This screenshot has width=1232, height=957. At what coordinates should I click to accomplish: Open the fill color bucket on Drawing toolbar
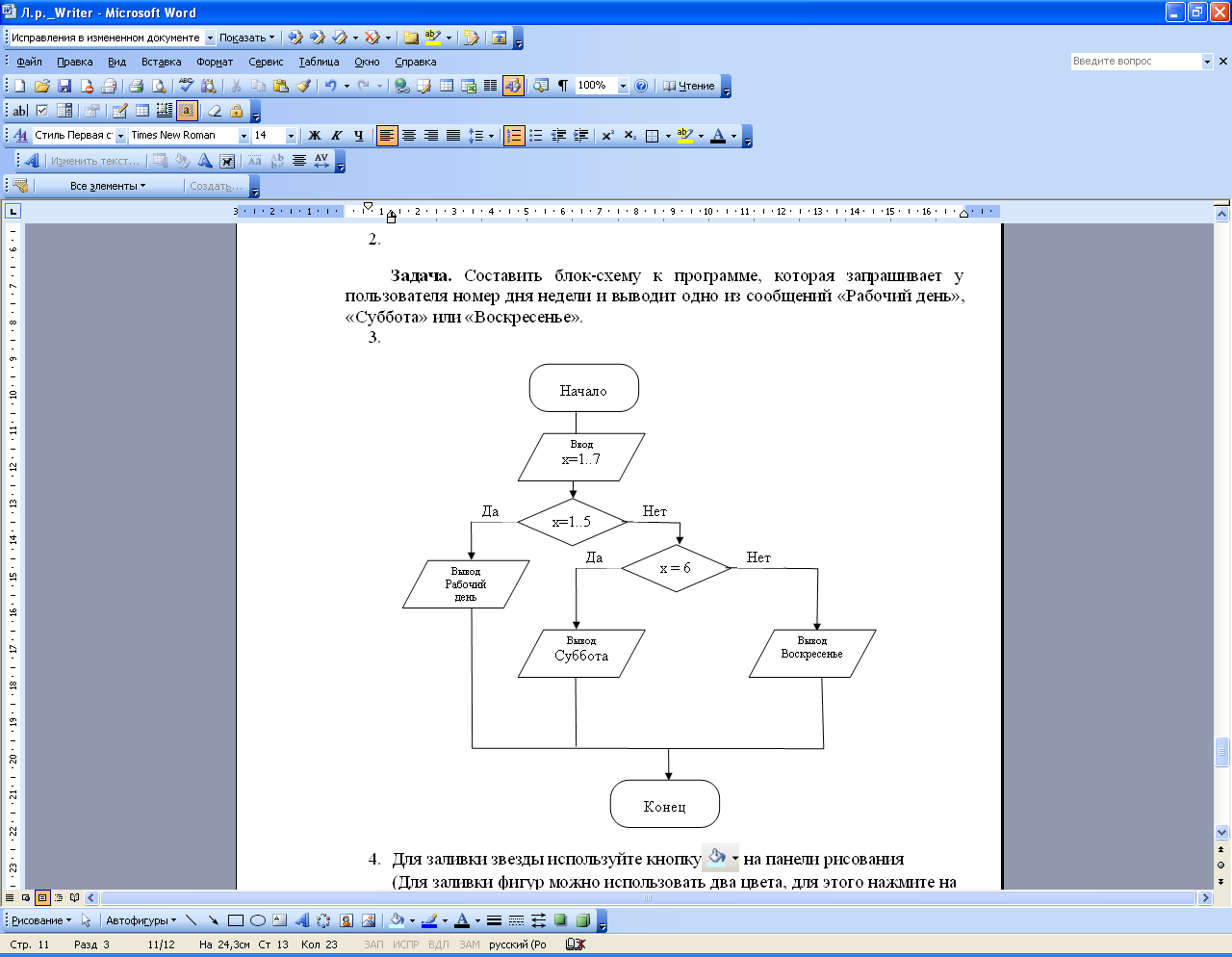(x=397, y=920)
